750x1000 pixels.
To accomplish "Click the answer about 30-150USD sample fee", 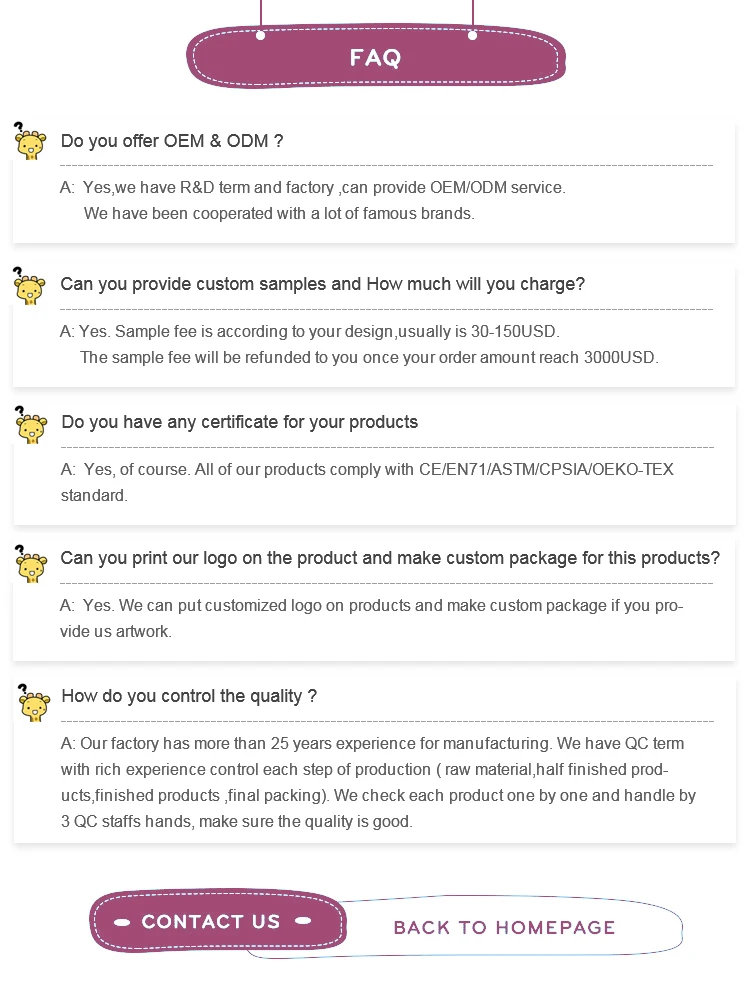I will pos(310,332).
